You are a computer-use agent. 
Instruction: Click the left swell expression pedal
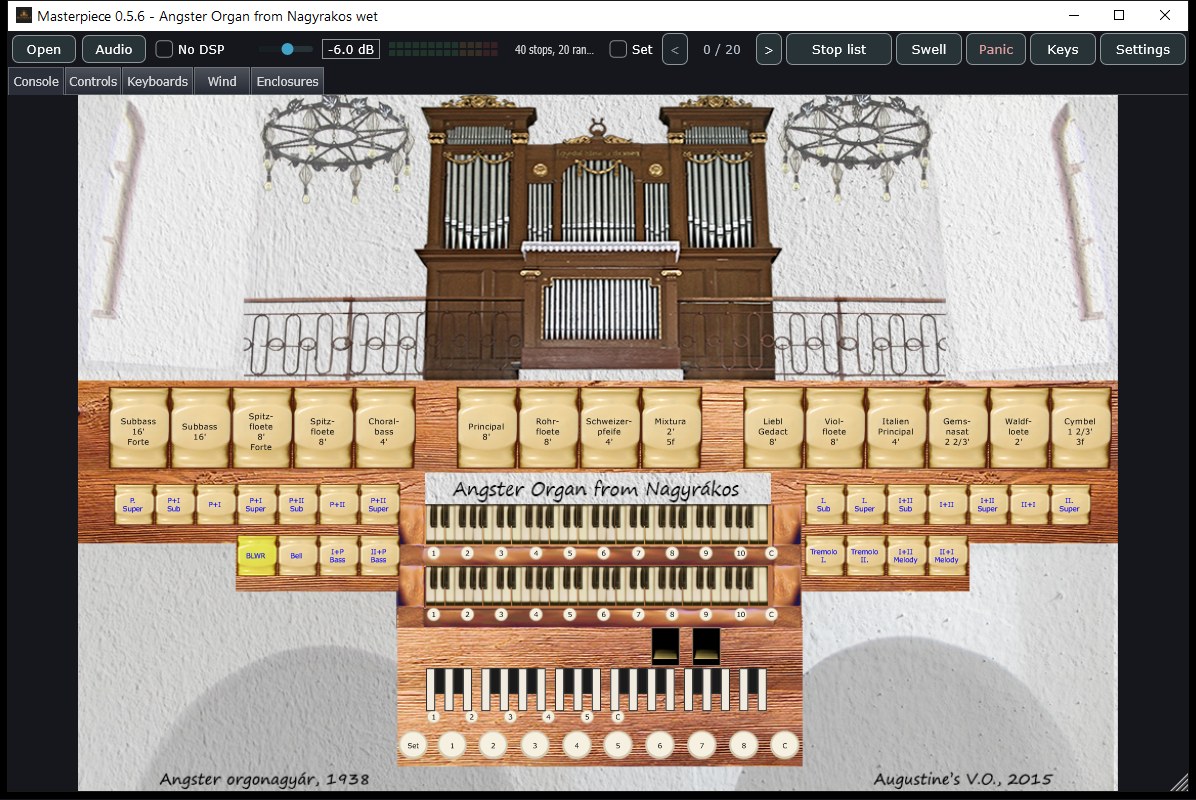click(x=665, y=646)
